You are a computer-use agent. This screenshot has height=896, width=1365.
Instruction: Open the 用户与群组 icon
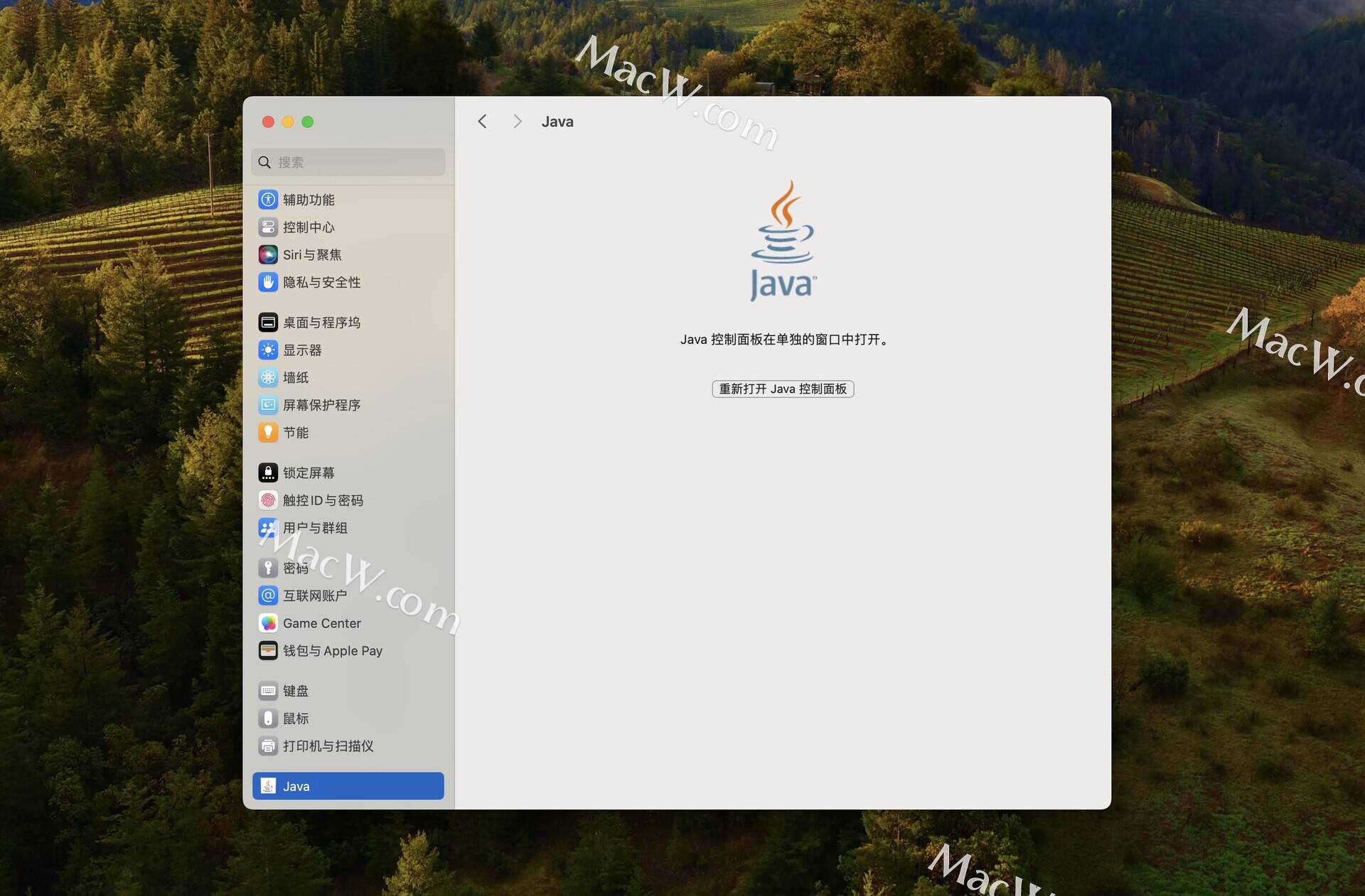268,528
